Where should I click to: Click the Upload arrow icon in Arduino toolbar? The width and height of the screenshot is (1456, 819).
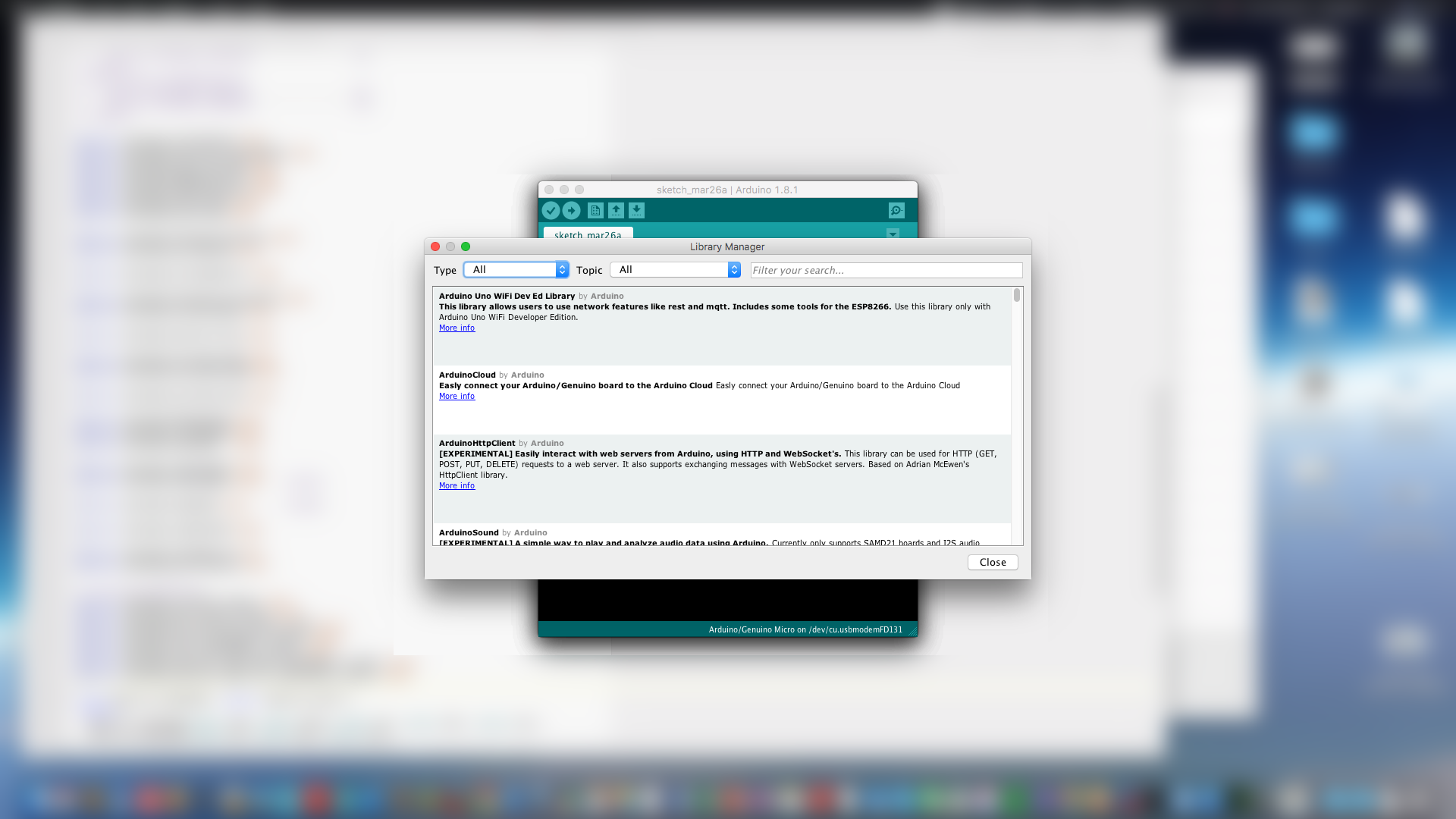[572, 210]
